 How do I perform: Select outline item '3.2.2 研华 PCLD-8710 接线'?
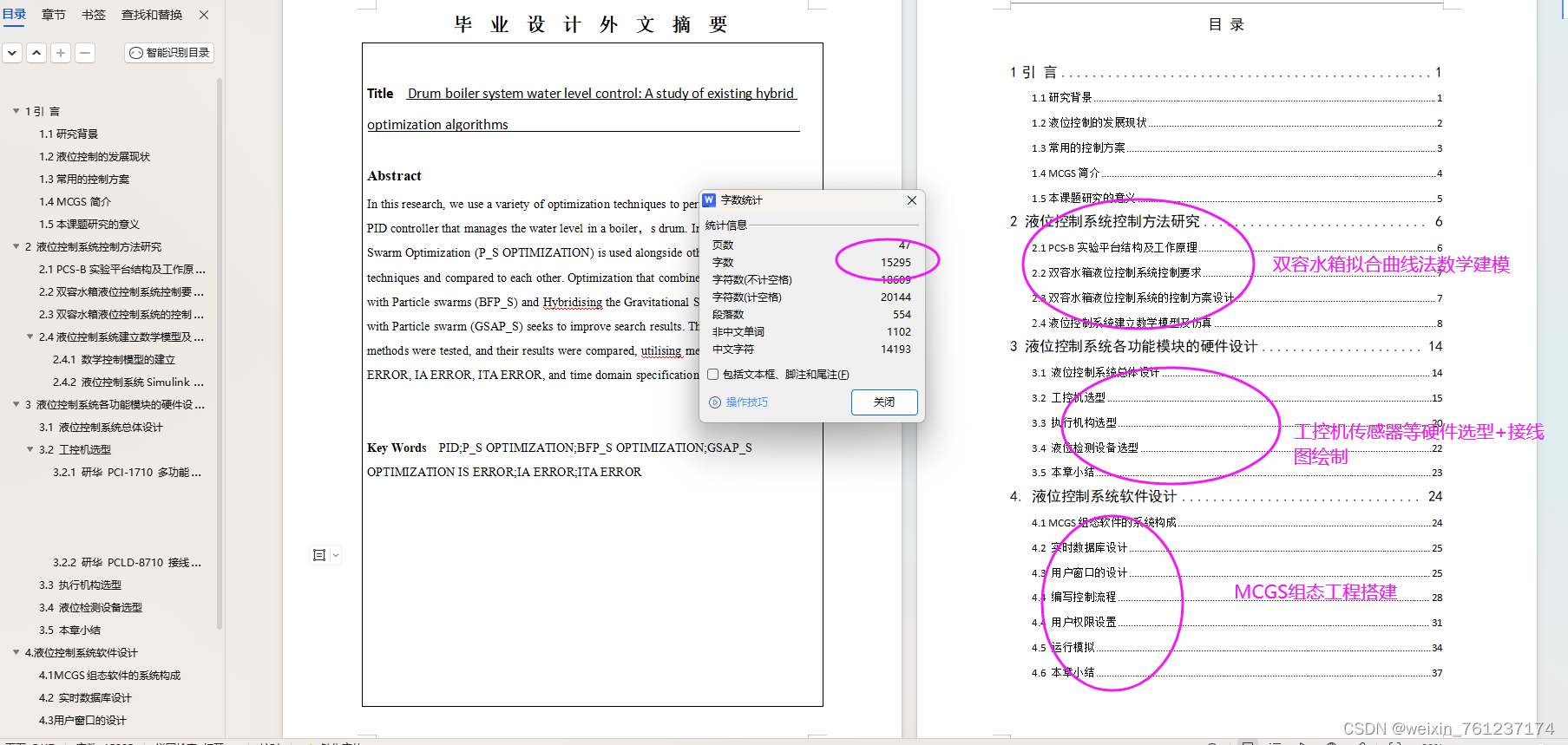tap(128, 562)
